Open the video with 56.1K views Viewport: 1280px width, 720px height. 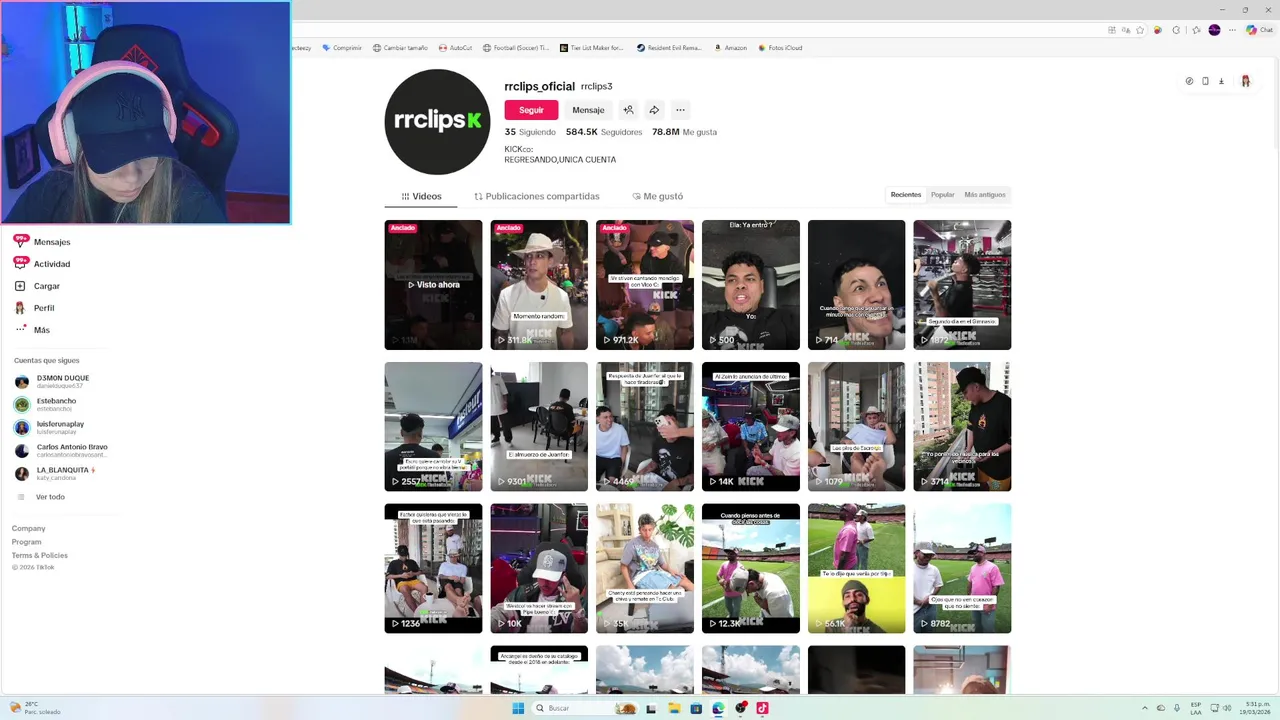point(857,569)
